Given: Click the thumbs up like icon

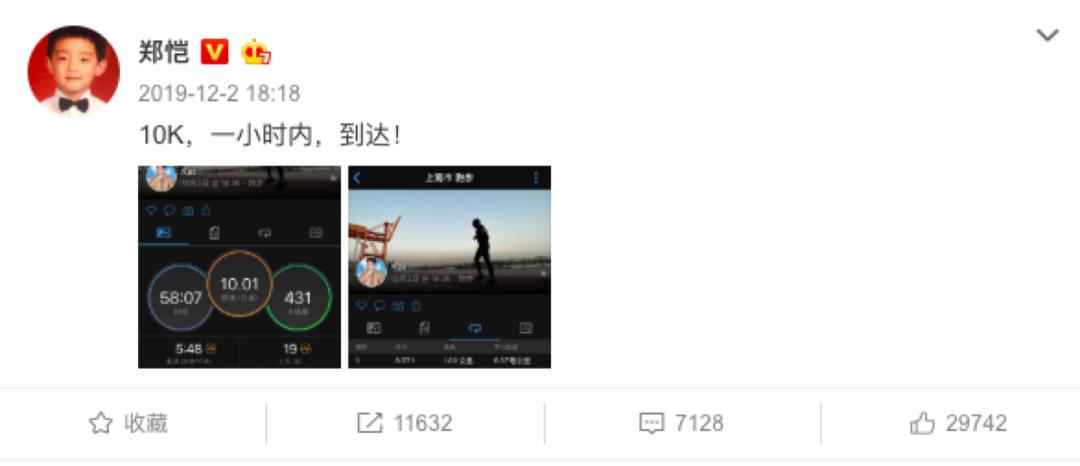Looking at the screenshot, I should tap(922, 423).
